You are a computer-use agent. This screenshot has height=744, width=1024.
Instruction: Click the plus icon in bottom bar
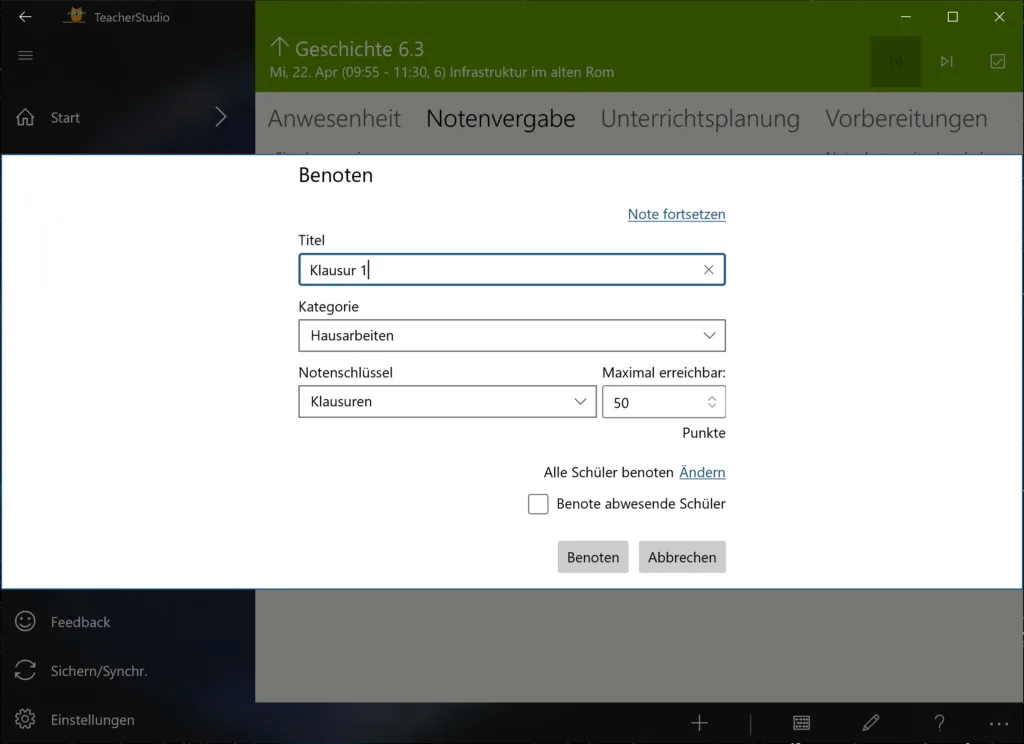point(699,722)
